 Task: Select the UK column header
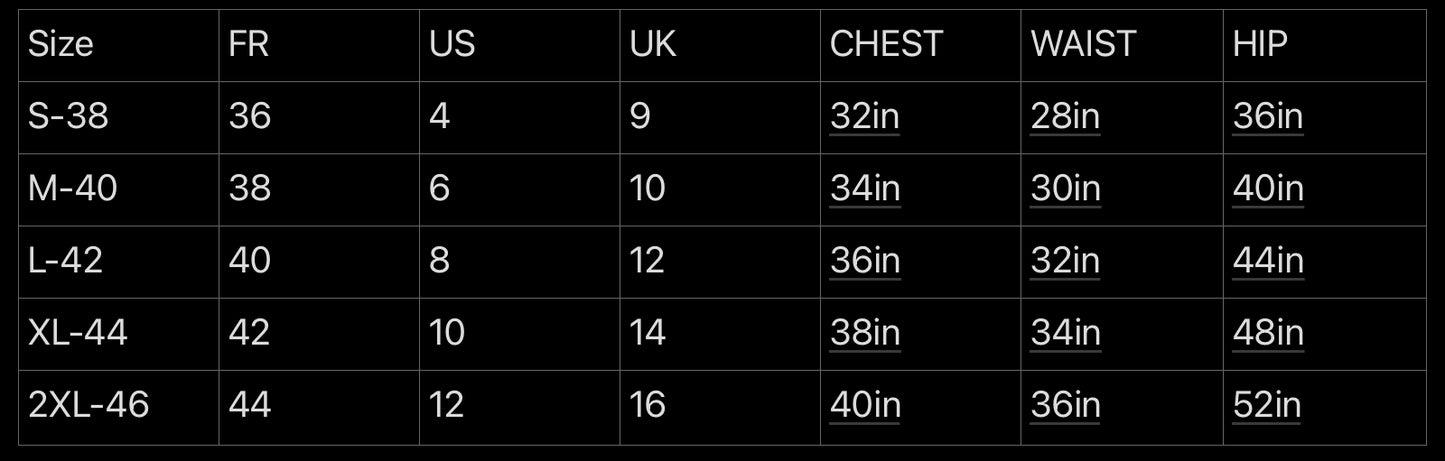point(720,45)
